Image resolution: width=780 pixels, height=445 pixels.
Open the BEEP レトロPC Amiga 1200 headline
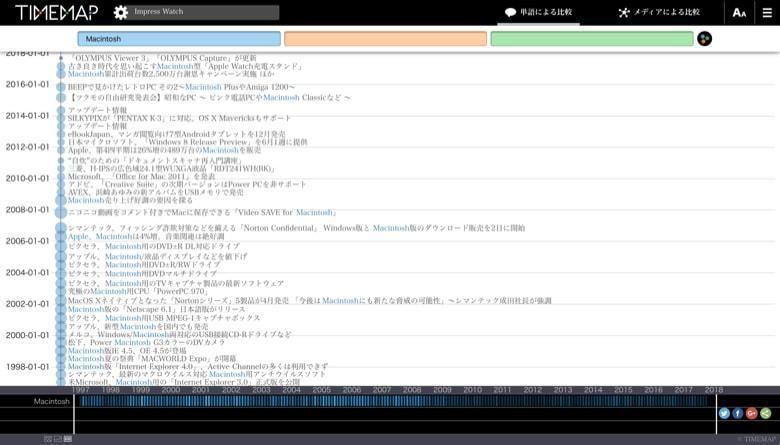pyautogui.click(x=182, y=87)
